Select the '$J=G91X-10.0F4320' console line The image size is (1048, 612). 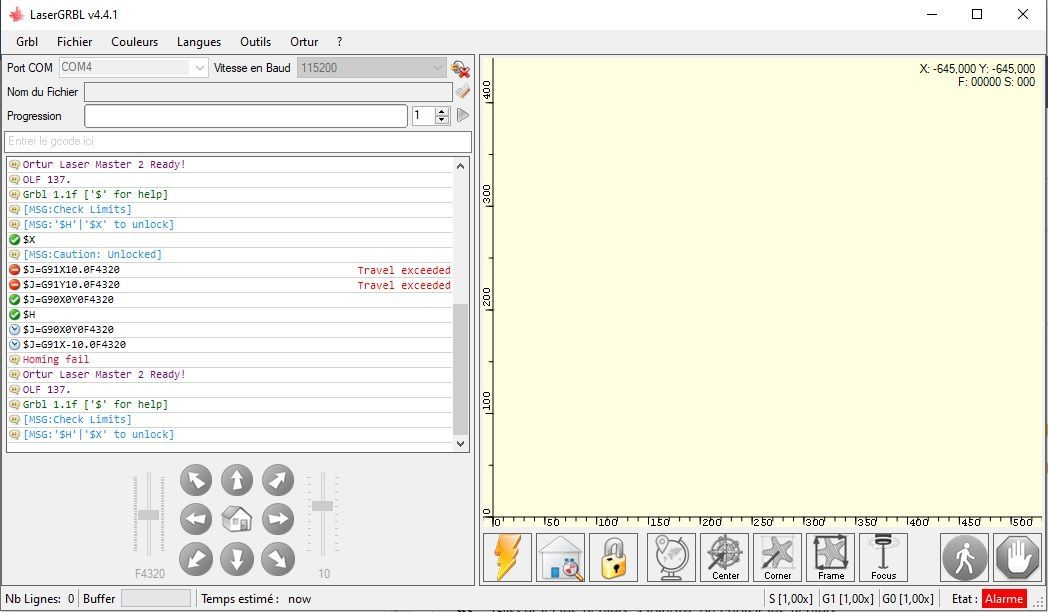[x=230, y=344]
